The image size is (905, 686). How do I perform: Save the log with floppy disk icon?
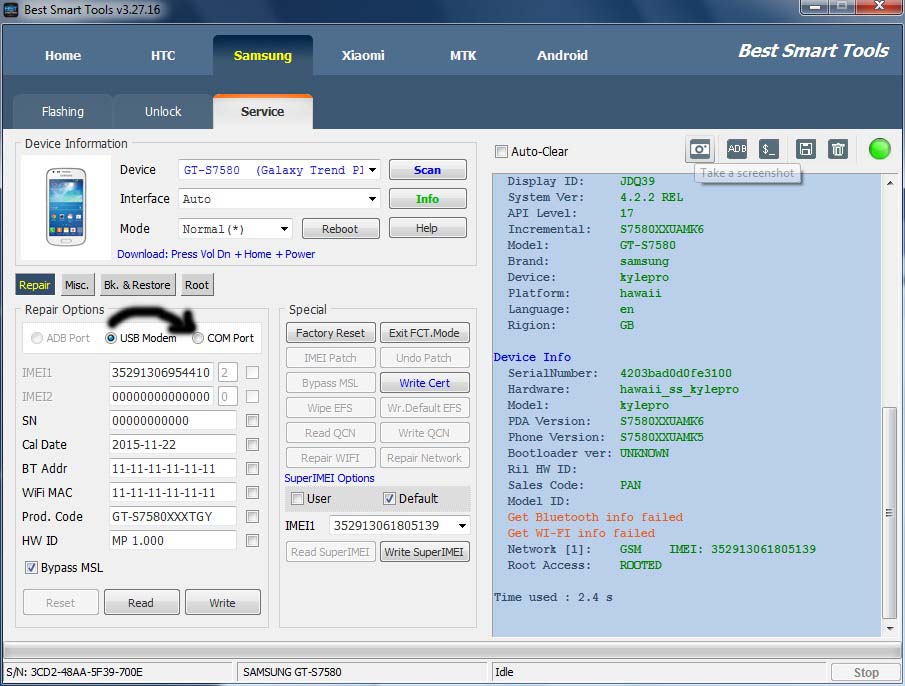point(805,149)
